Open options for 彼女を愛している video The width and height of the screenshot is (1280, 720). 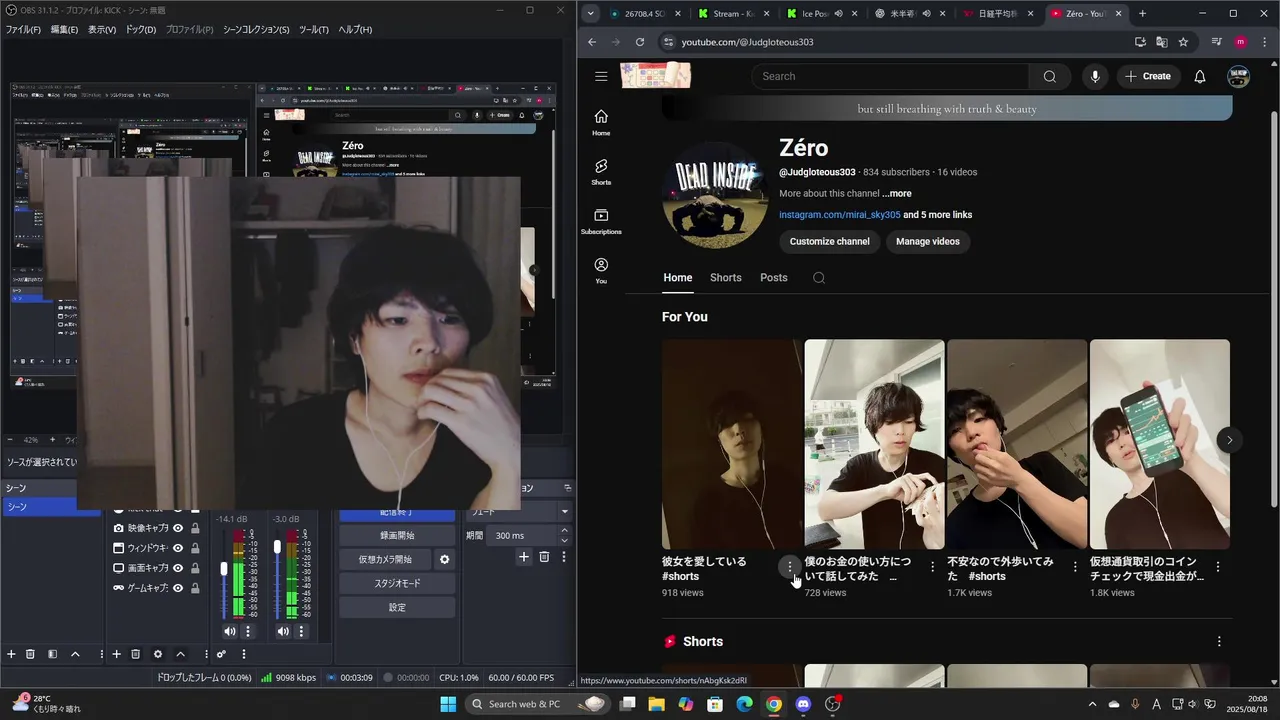click(790, 567)
